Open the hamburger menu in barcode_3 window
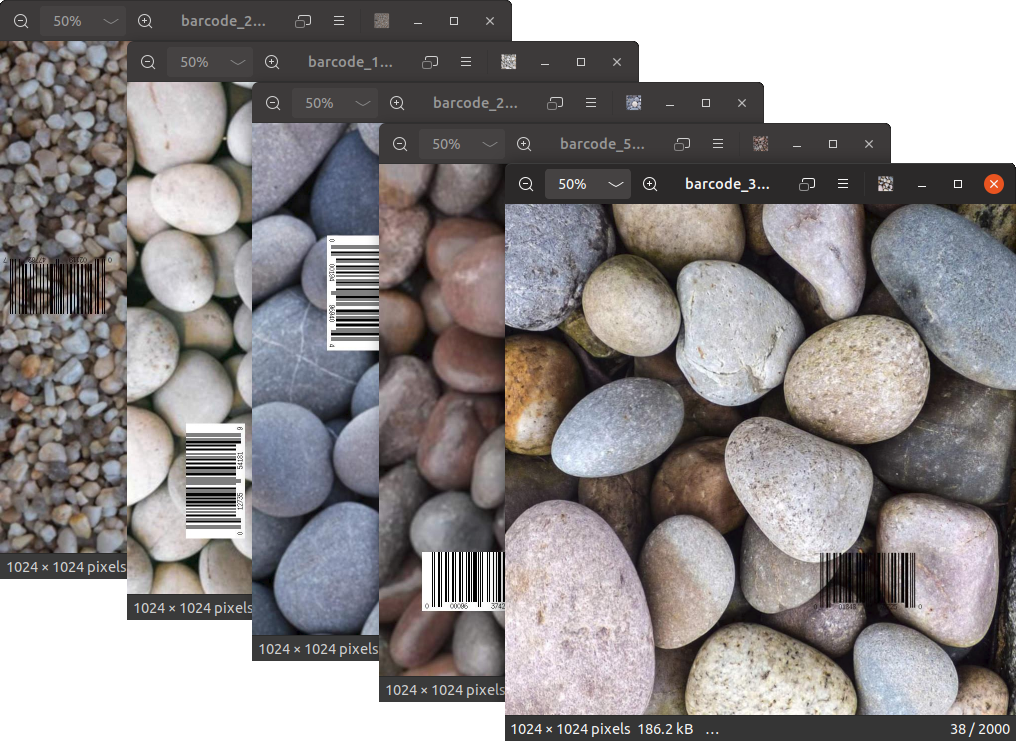This screenshot has width=1016, height=741. 843,184
